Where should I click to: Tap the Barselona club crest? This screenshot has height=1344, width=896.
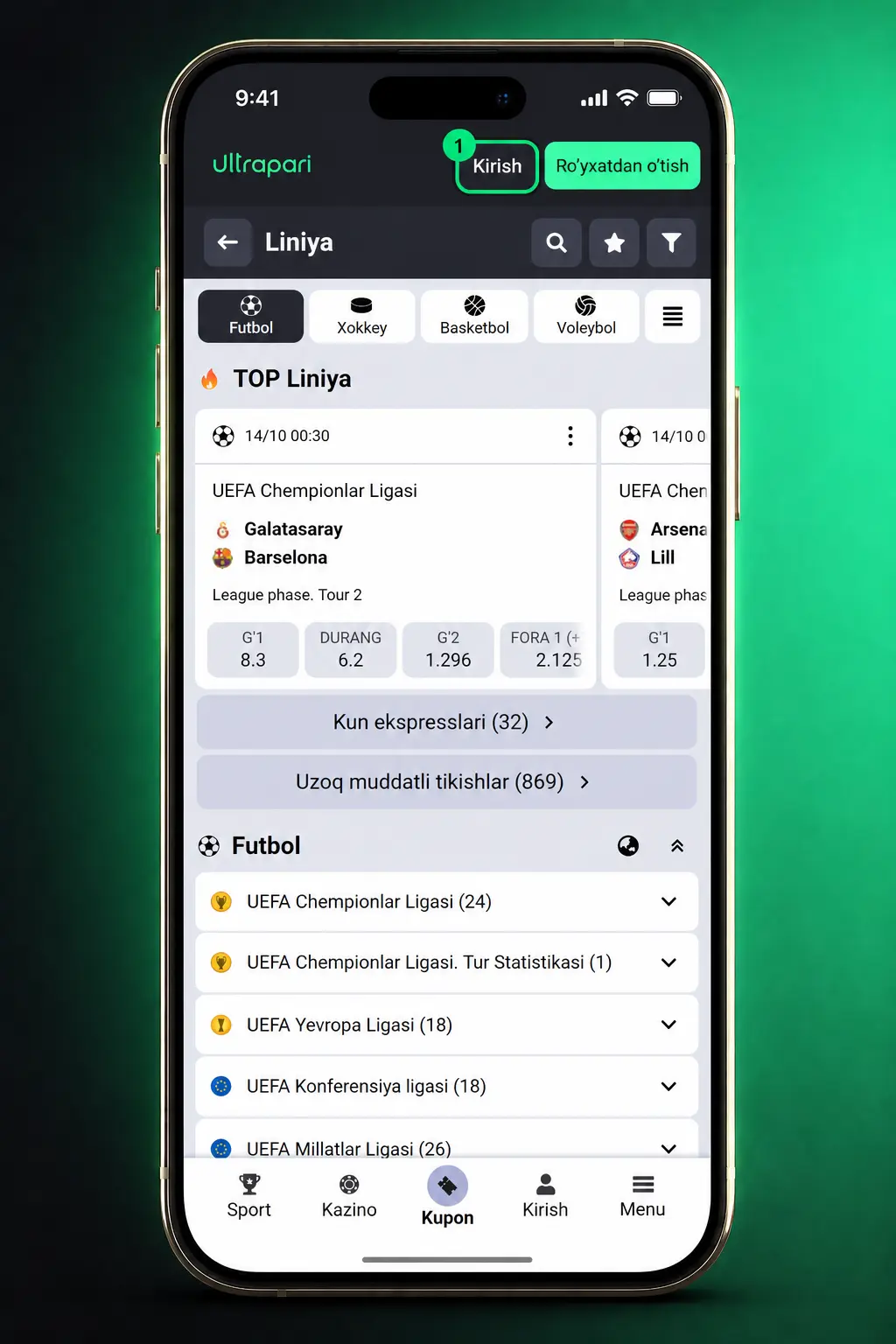pos(223,557)
